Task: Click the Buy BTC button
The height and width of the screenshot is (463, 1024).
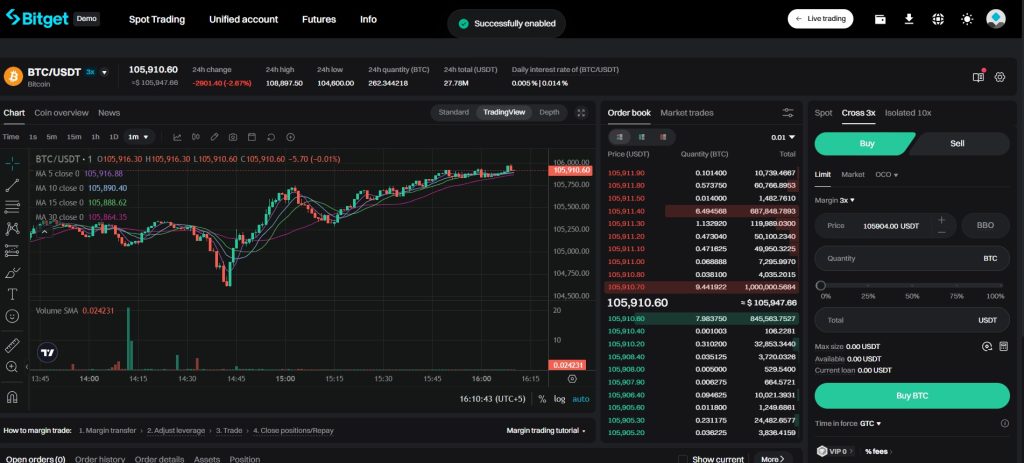Action: pyautogui.click(x=912, y=396)
